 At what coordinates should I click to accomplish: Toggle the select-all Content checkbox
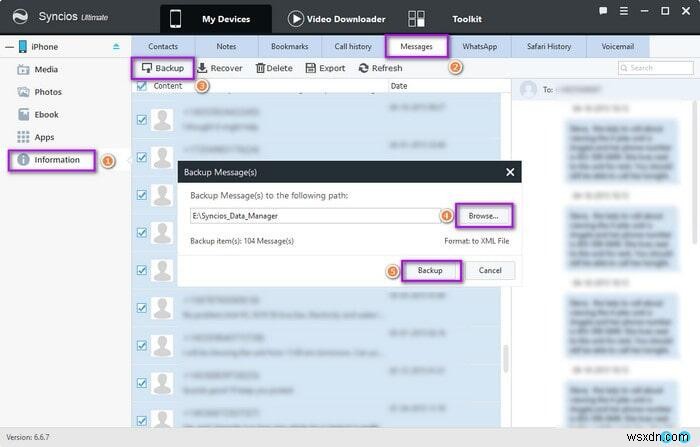142,86
